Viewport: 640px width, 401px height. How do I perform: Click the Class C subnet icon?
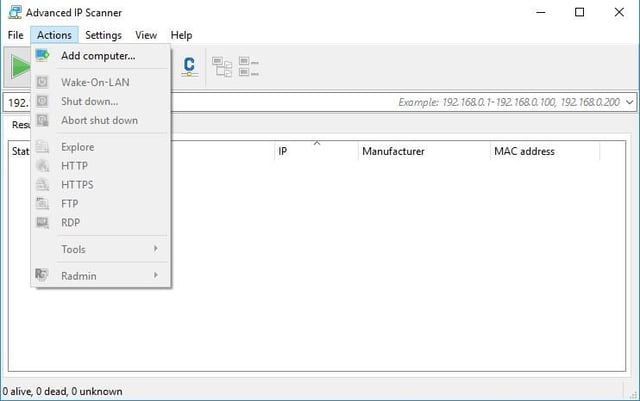click(189, 67)
